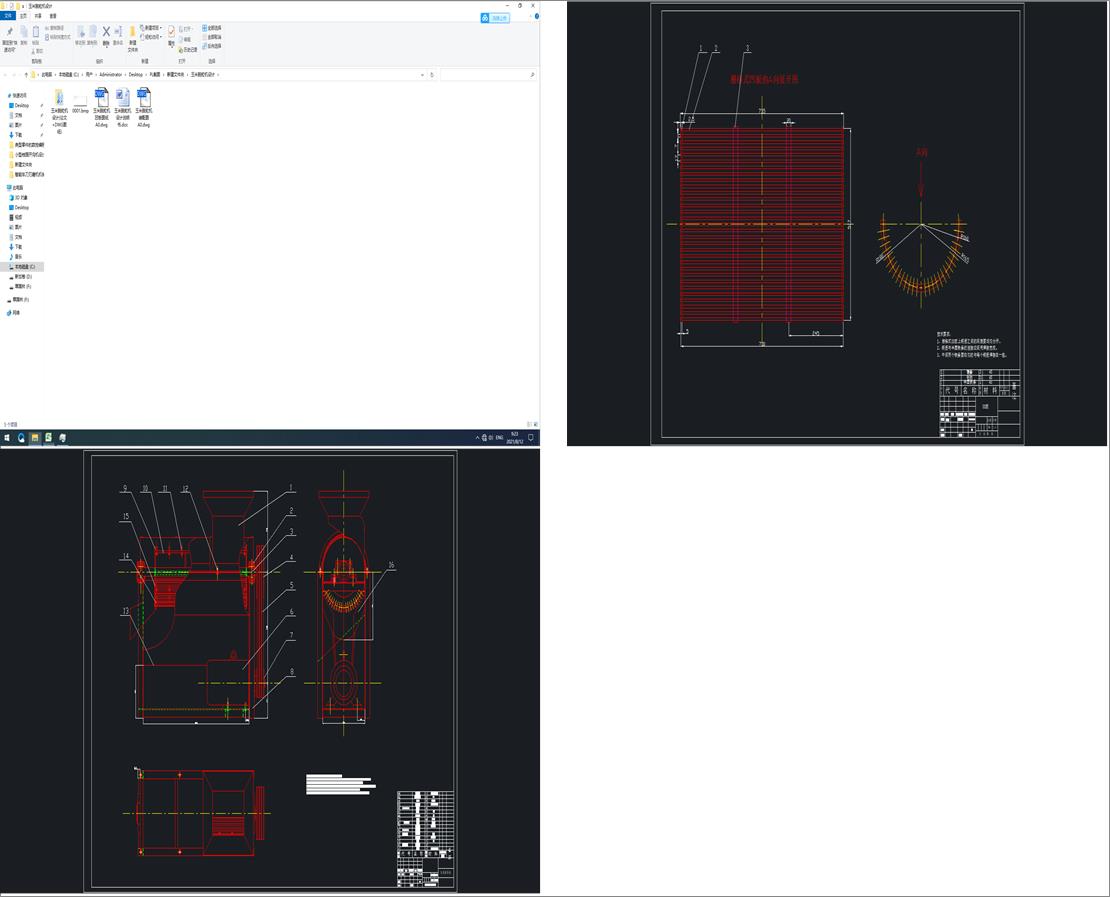The image size is (1110, 897).
Task: Click the Select all option
Action: click(x=213, y=28)
